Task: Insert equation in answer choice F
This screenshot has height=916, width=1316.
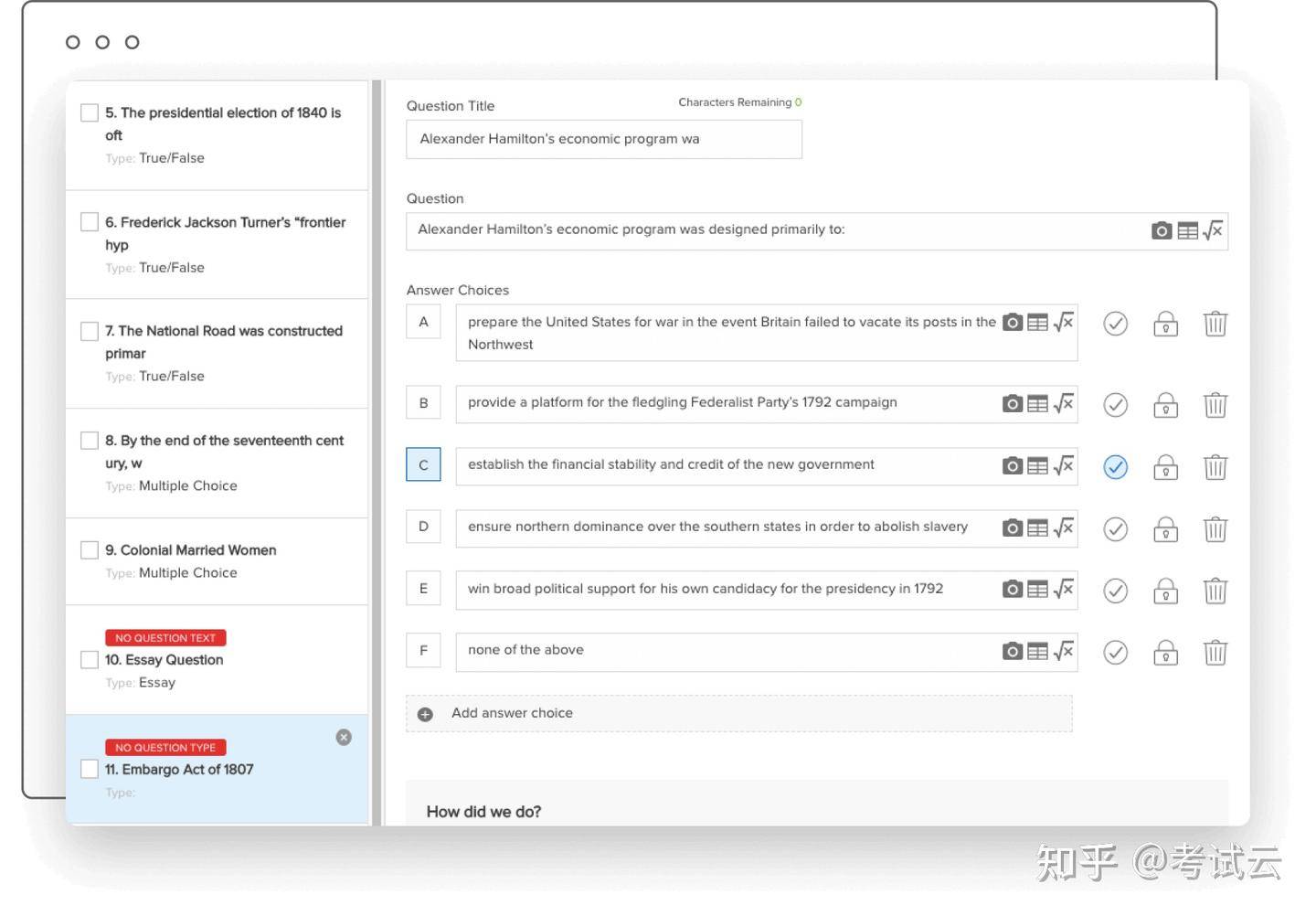Action: [1063, 651]
